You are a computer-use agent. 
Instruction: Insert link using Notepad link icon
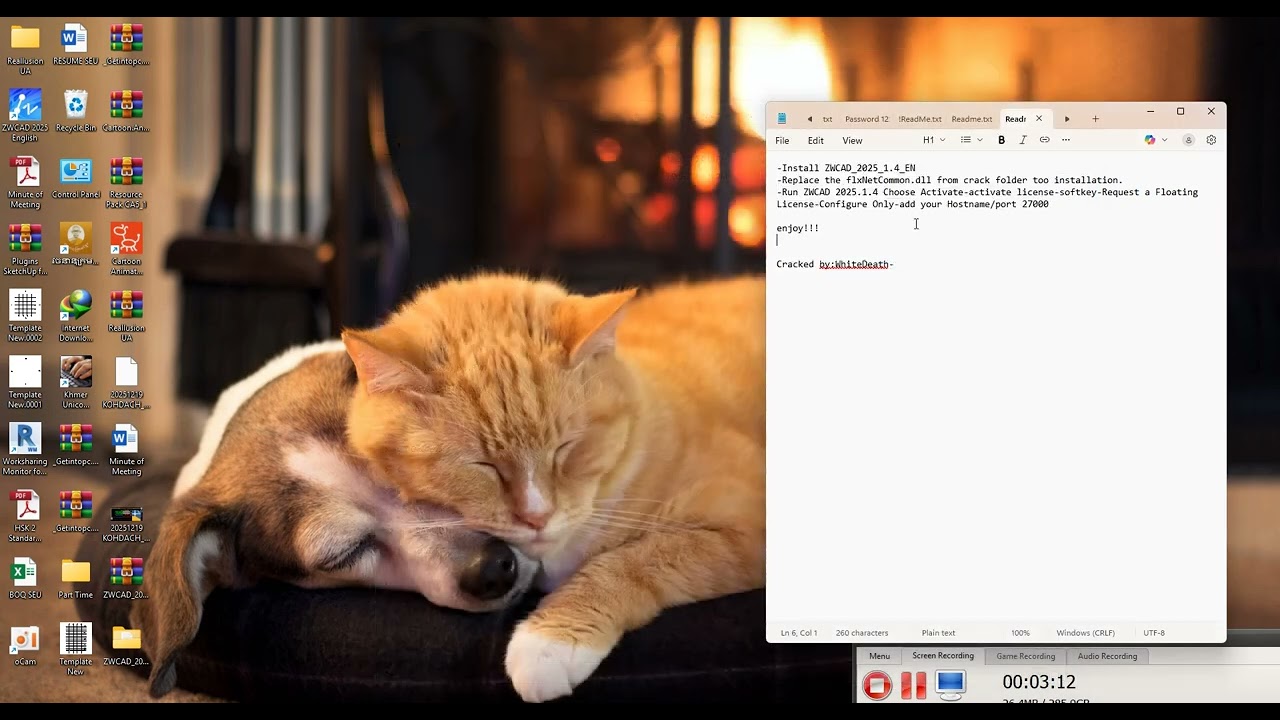pos(1044,140)
